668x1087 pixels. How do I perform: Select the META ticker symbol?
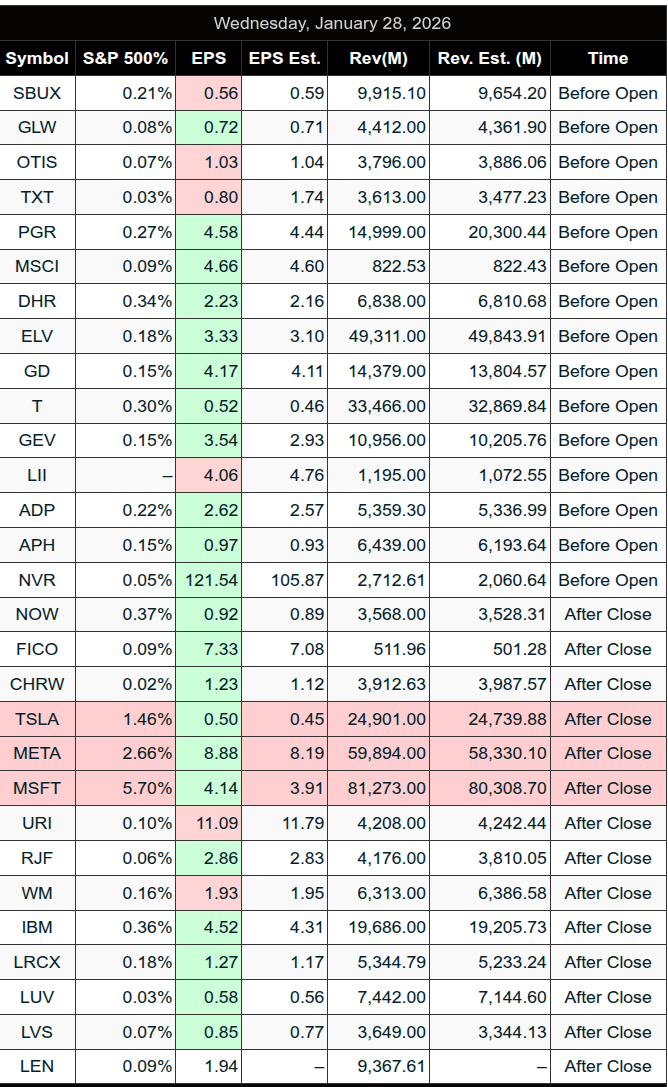[x=37, y=754]
